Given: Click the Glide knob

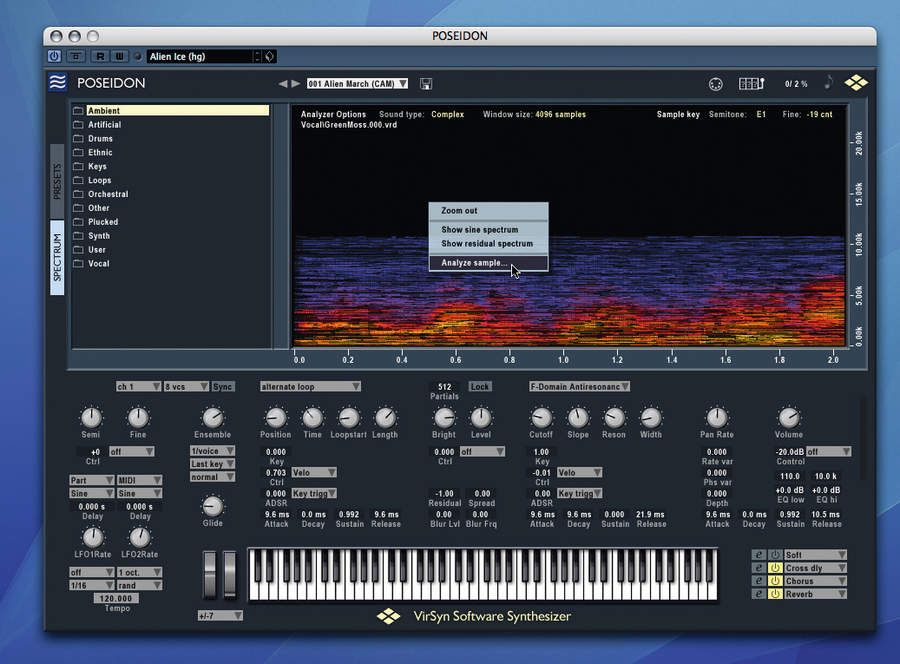Looking at the screenshot, I should [212, 506].
